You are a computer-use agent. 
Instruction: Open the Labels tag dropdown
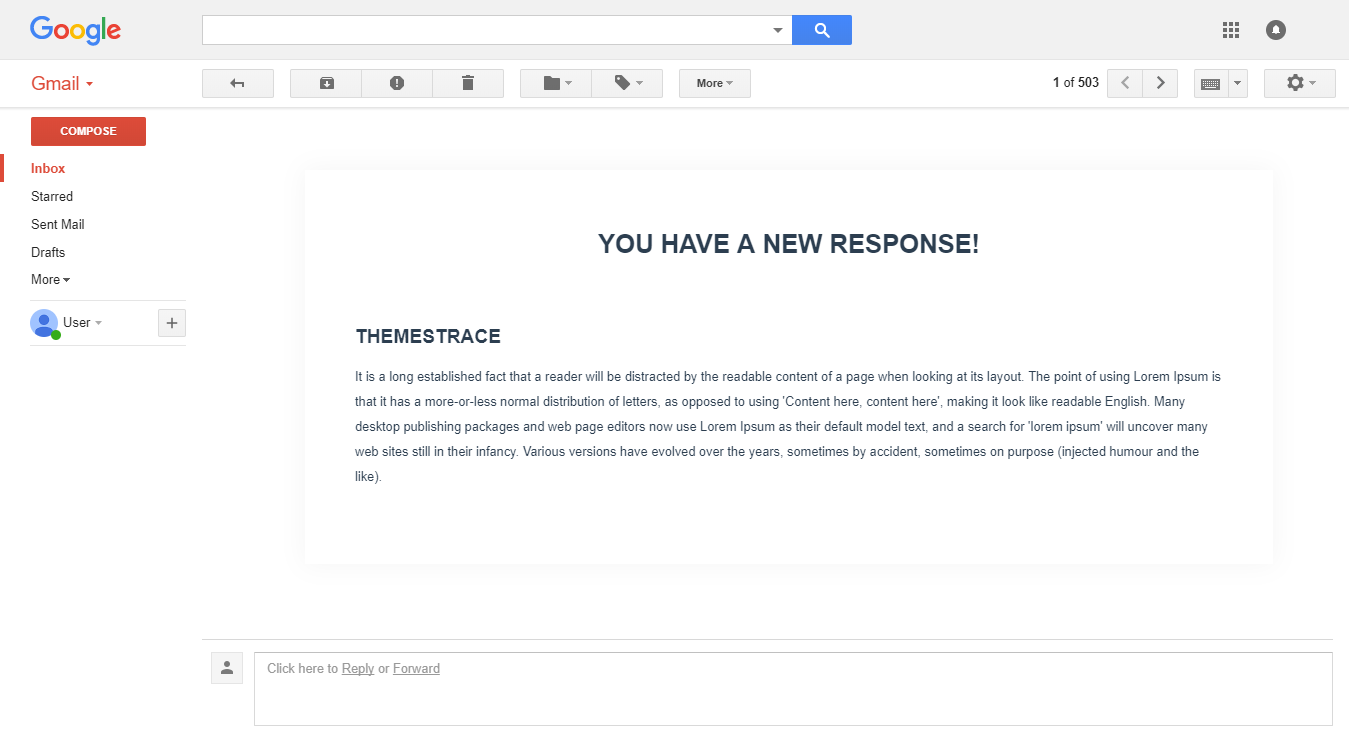click(627, 83)
